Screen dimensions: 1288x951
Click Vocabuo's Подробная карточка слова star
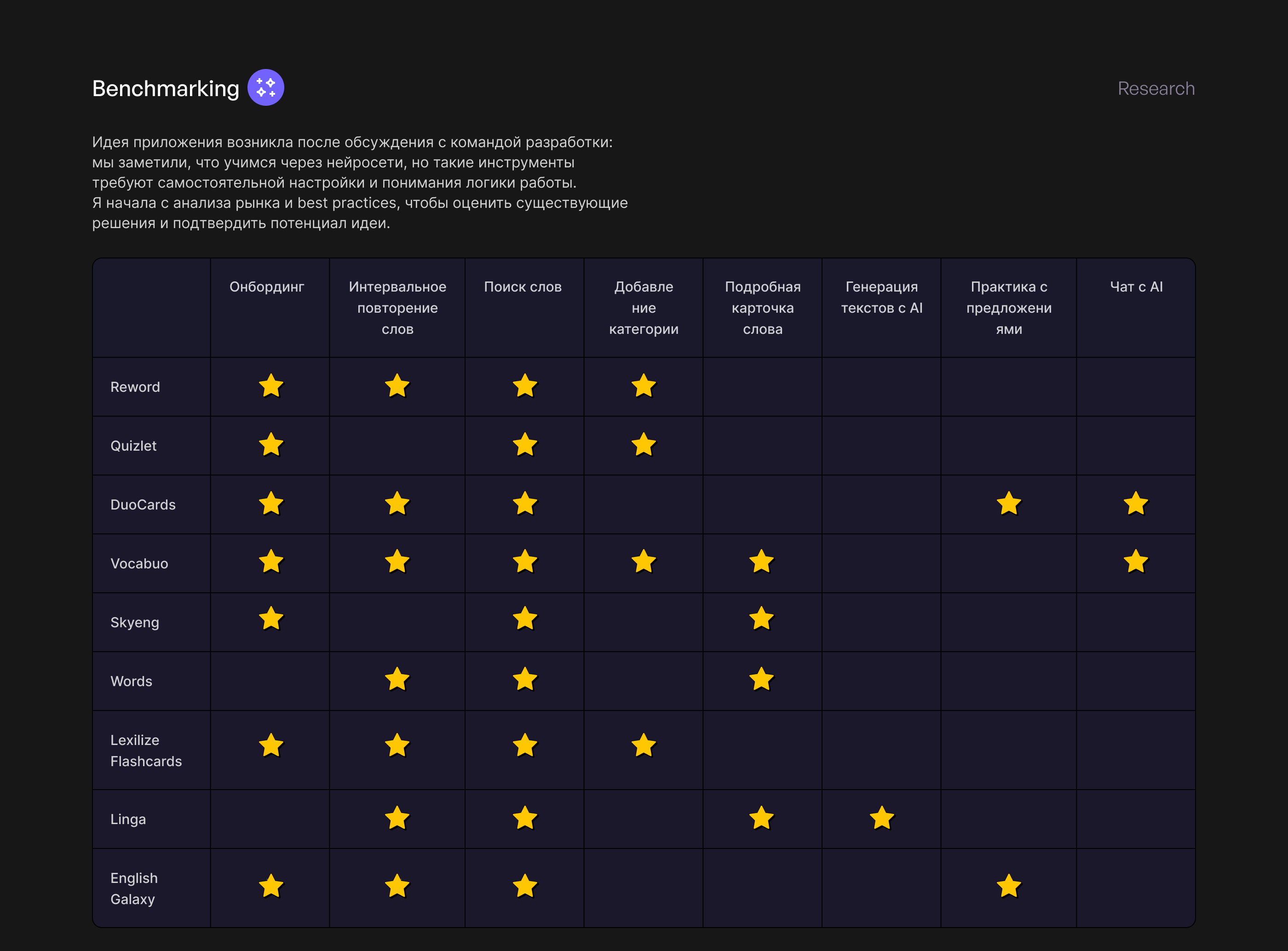(761, 562)
